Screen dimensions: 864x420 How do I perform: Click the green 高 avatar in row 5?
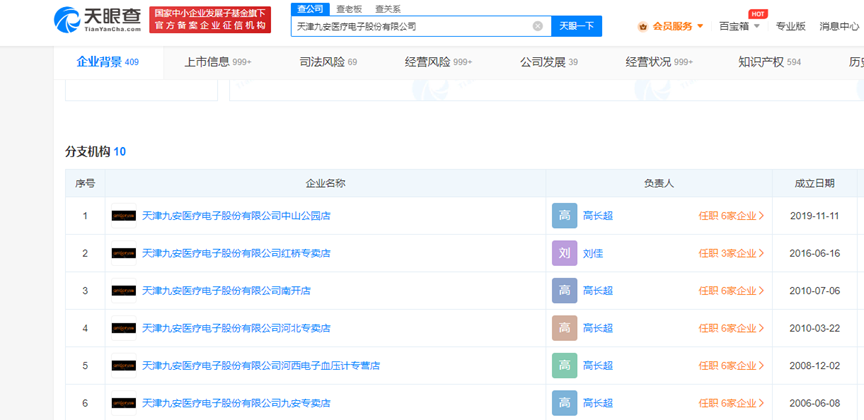click(x=565, y=366)
